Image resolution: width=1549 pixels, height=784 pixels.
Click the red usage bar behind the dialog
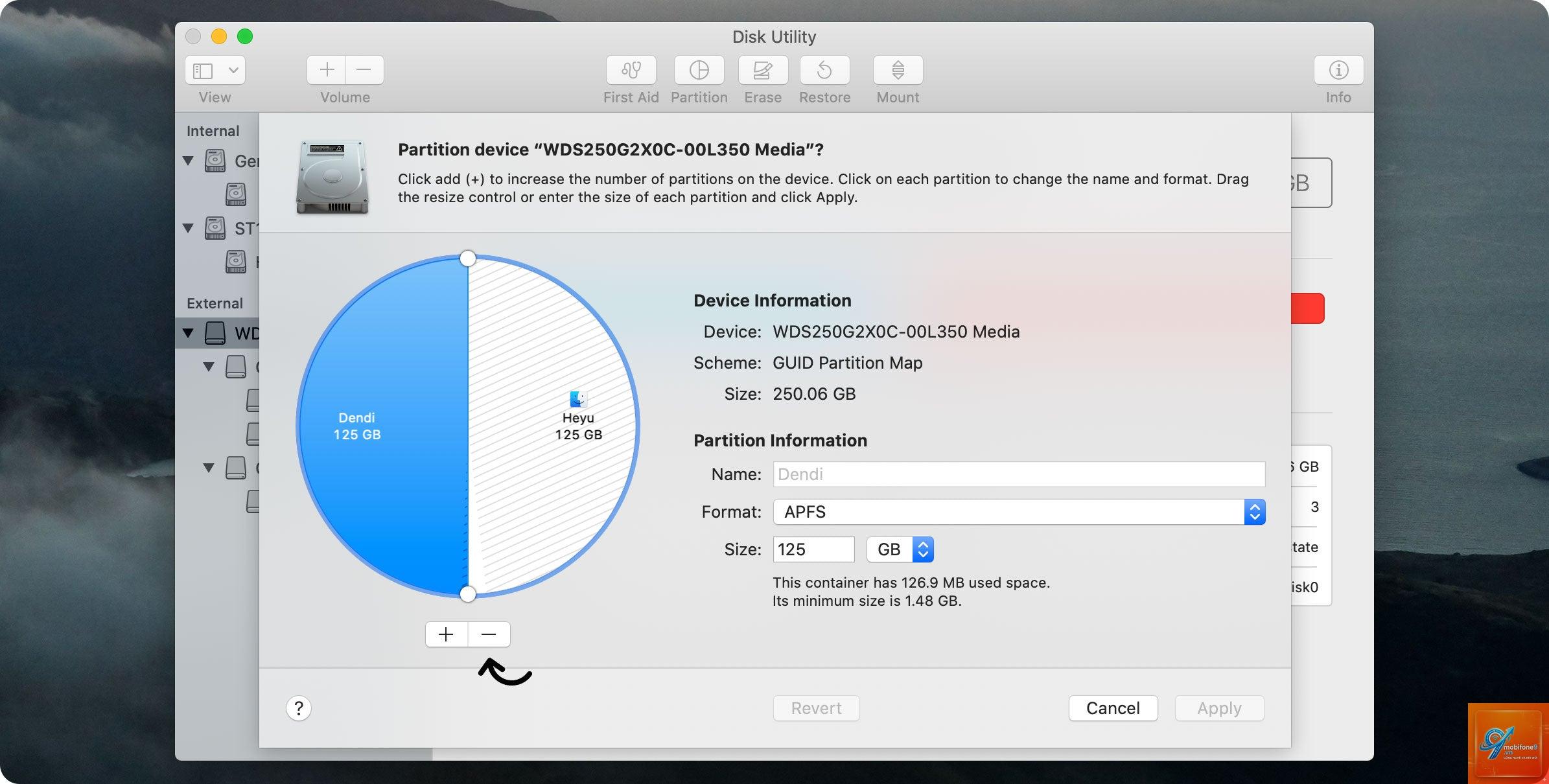tap(1308, 308)
